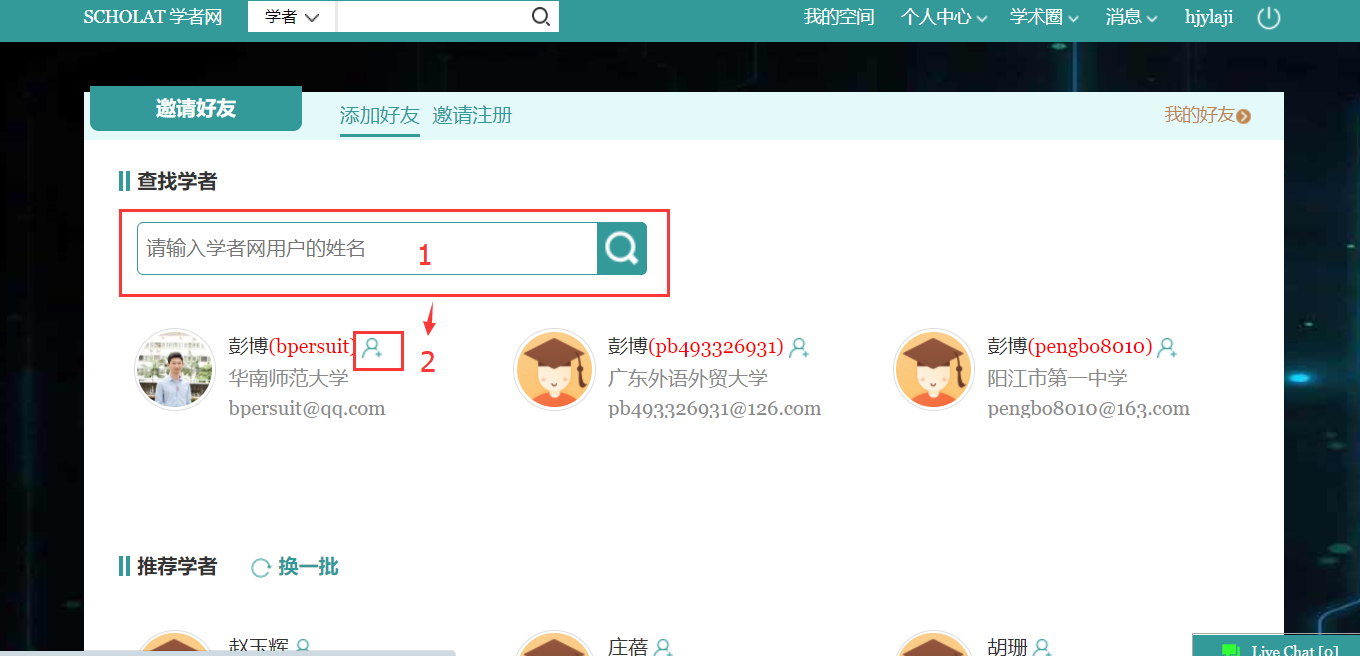Add friend 彭博 pb493326931 via icon
1360x656 pixels.
[x=798, y=348]
